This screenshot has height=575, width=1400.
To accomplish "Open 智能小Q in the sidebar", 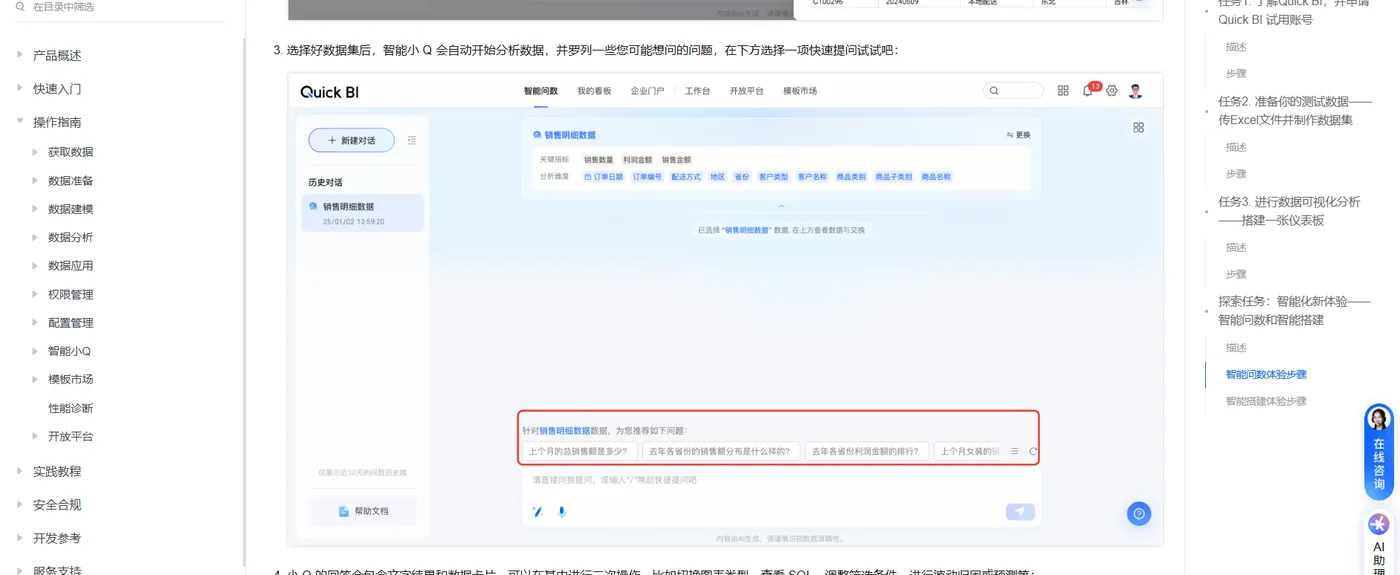I will tap(69, 351).
